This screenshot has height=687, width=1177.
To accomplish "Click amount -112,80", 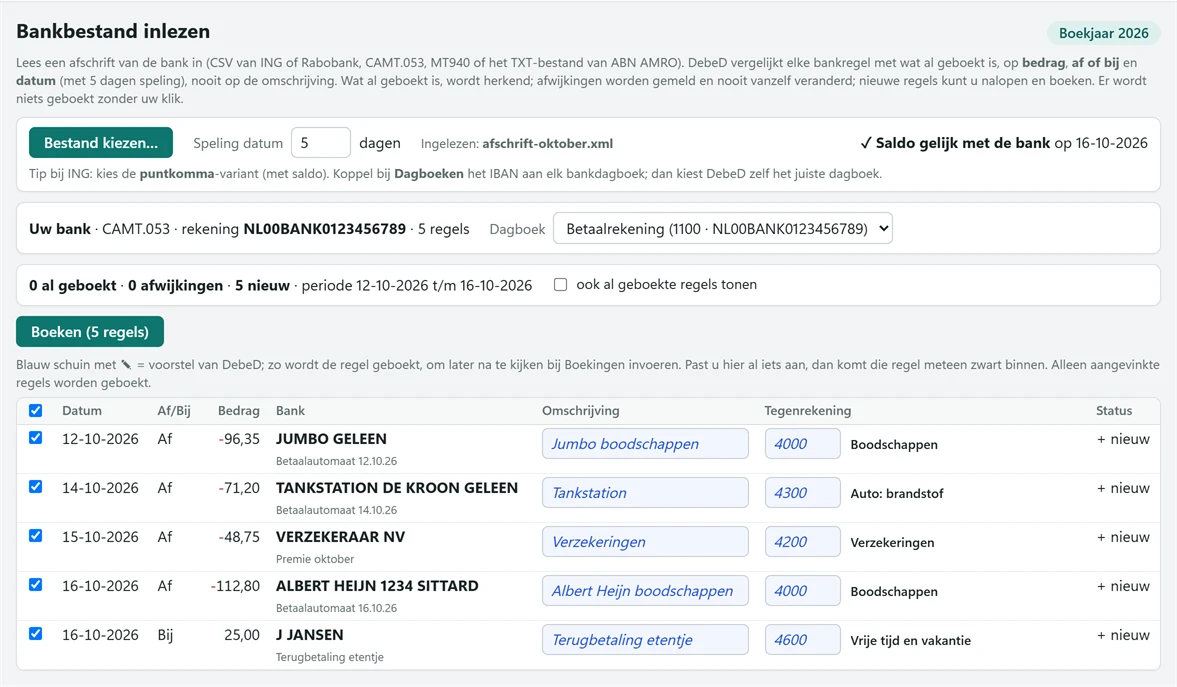I will pos(236,586).
